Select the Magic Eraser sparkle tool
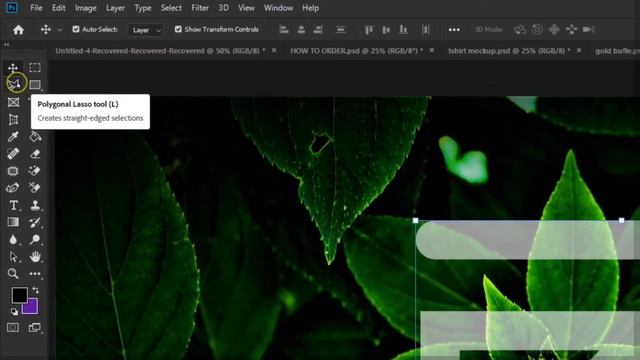 coord(35,171)
